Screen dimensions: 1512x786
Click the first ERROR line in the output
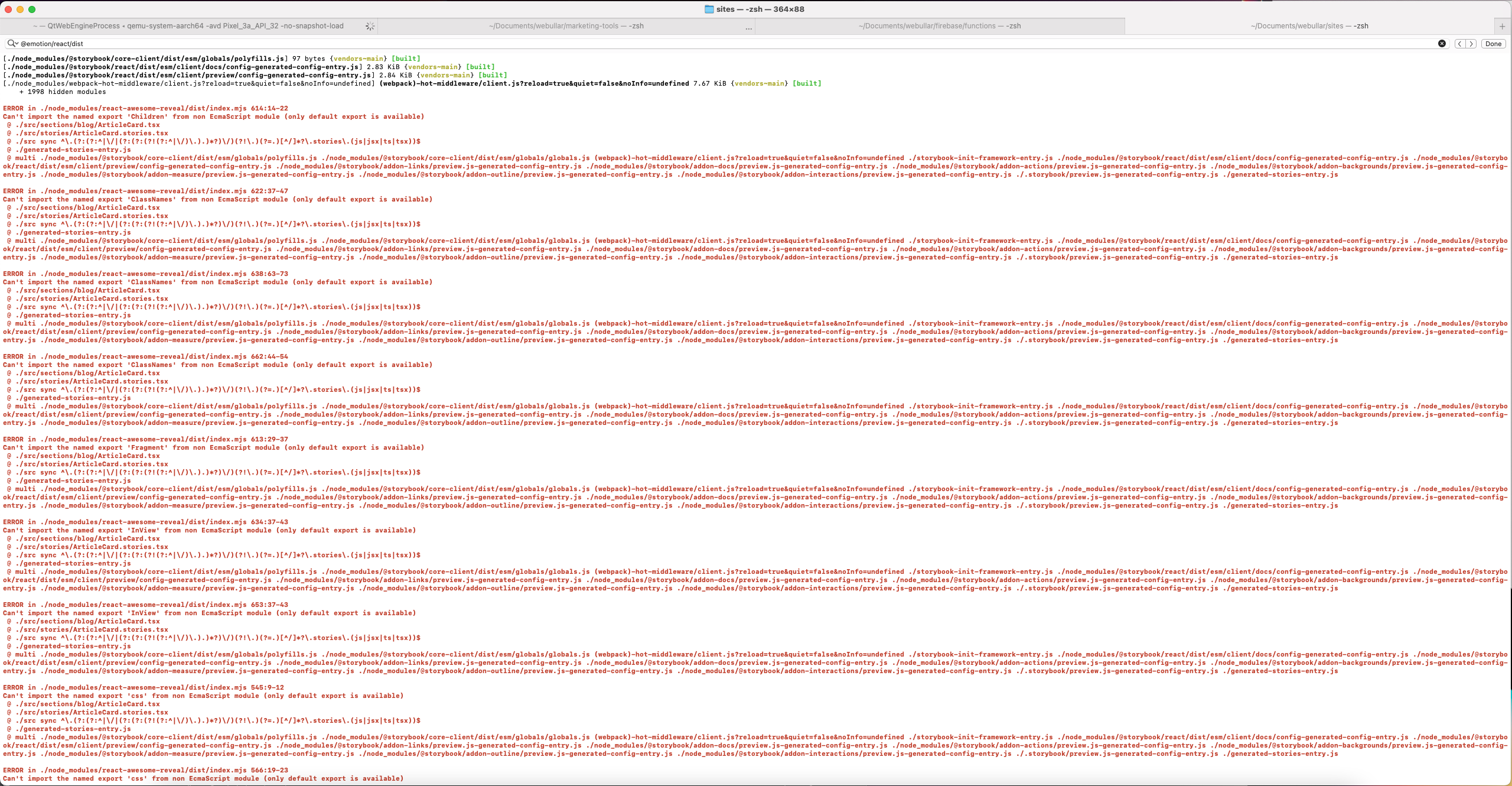pos(145,108)
